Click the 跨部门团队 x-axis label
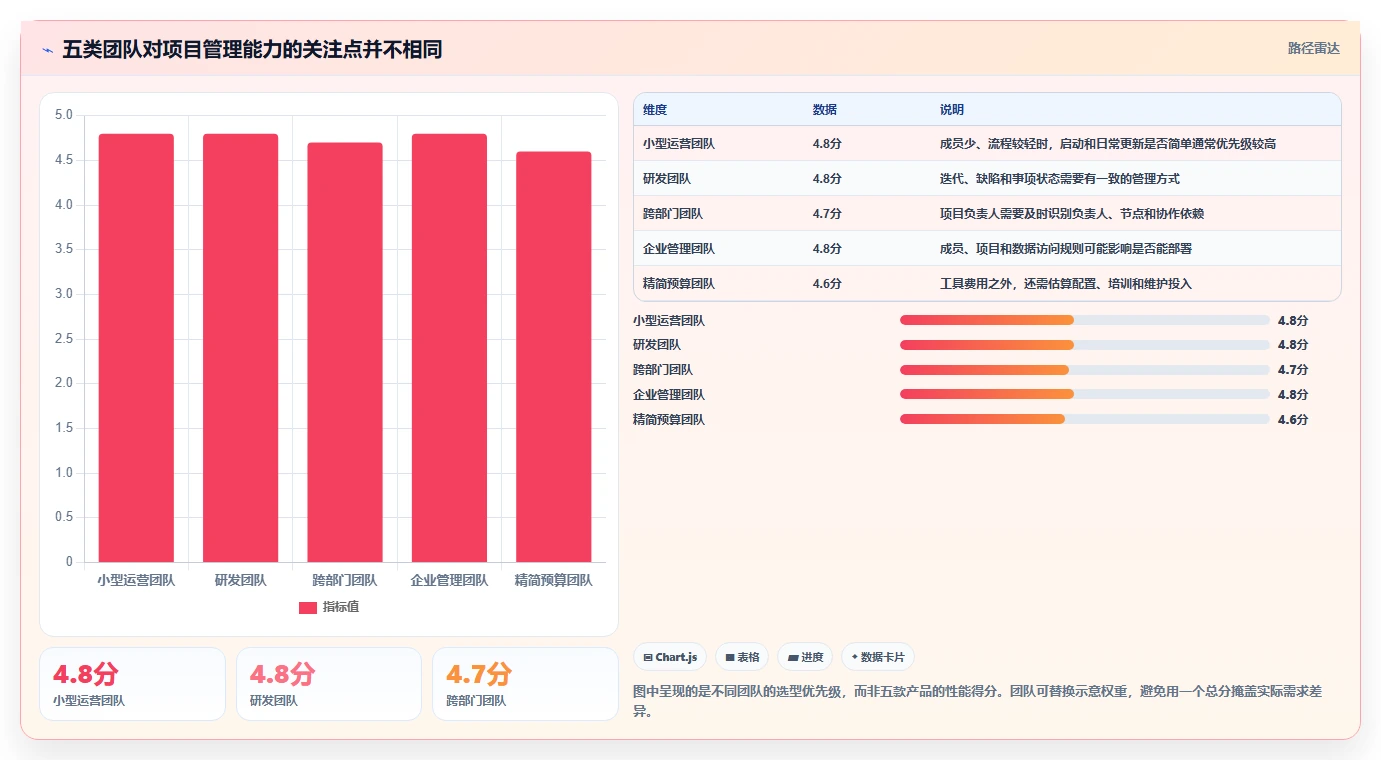 (x=345, y=580)
